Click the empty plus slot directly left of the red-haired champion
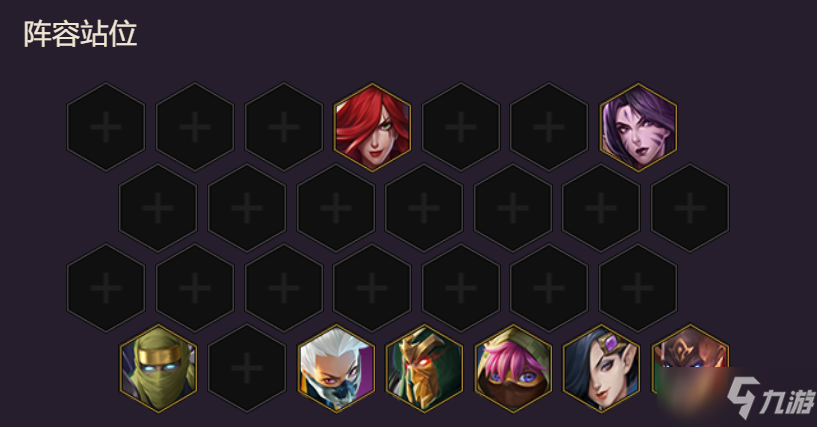817x427 pixels. 284,127
